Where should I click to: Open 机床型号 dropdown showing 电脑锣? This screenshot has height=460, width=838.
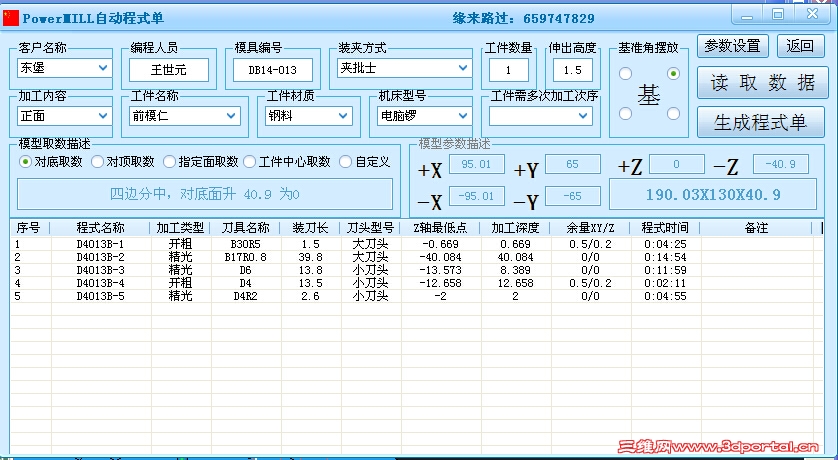coord(424,116)
